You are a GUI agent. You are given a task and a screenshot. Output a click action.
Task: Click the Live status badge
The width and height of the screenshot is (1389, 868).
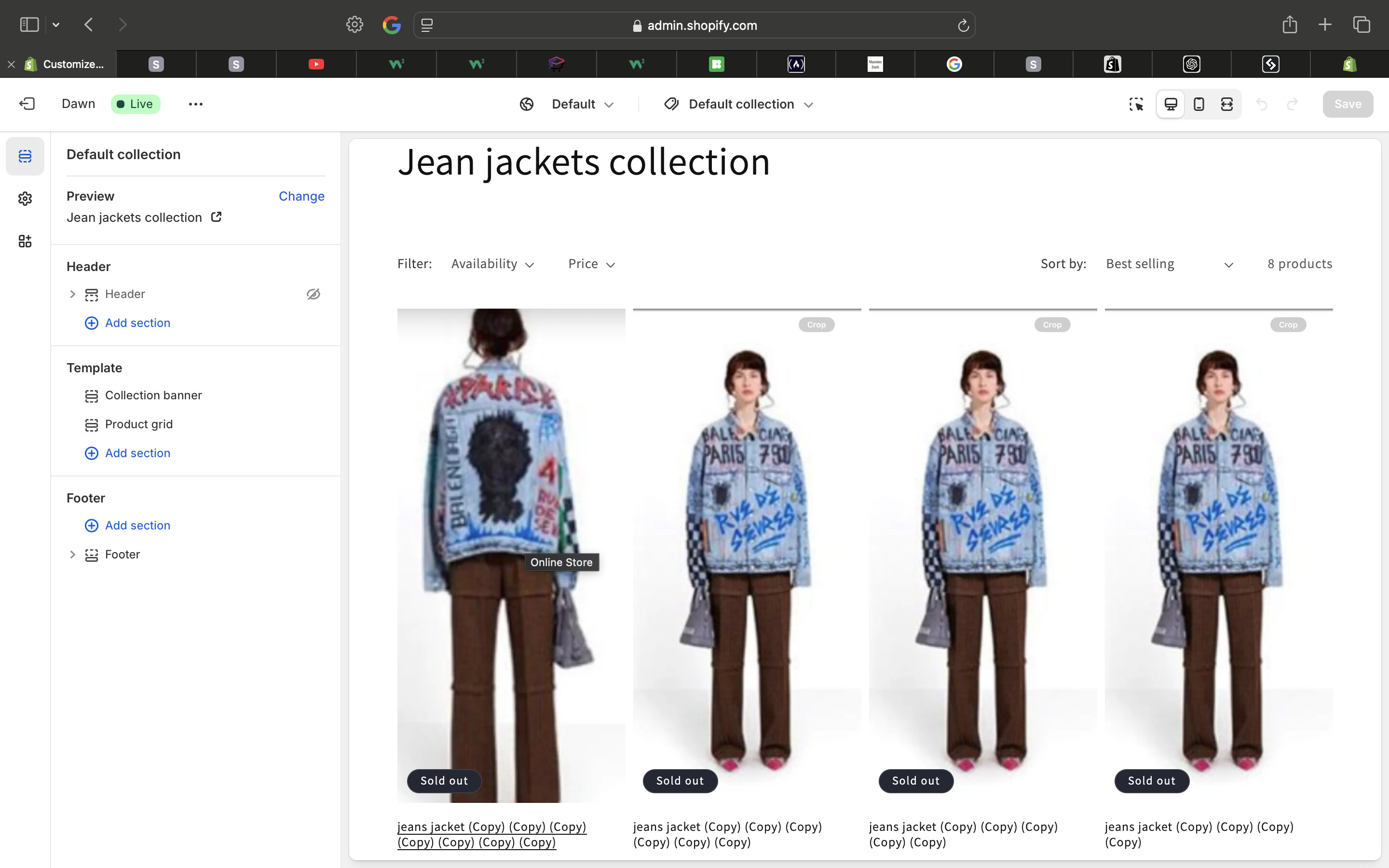136,104
